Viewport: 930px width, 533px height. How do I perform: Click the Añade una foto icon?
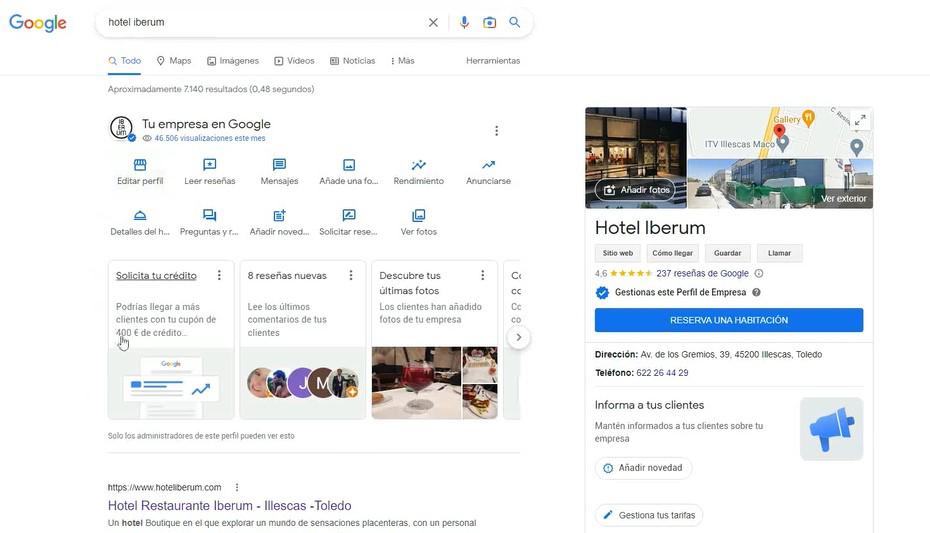click(x=349, y=165)
